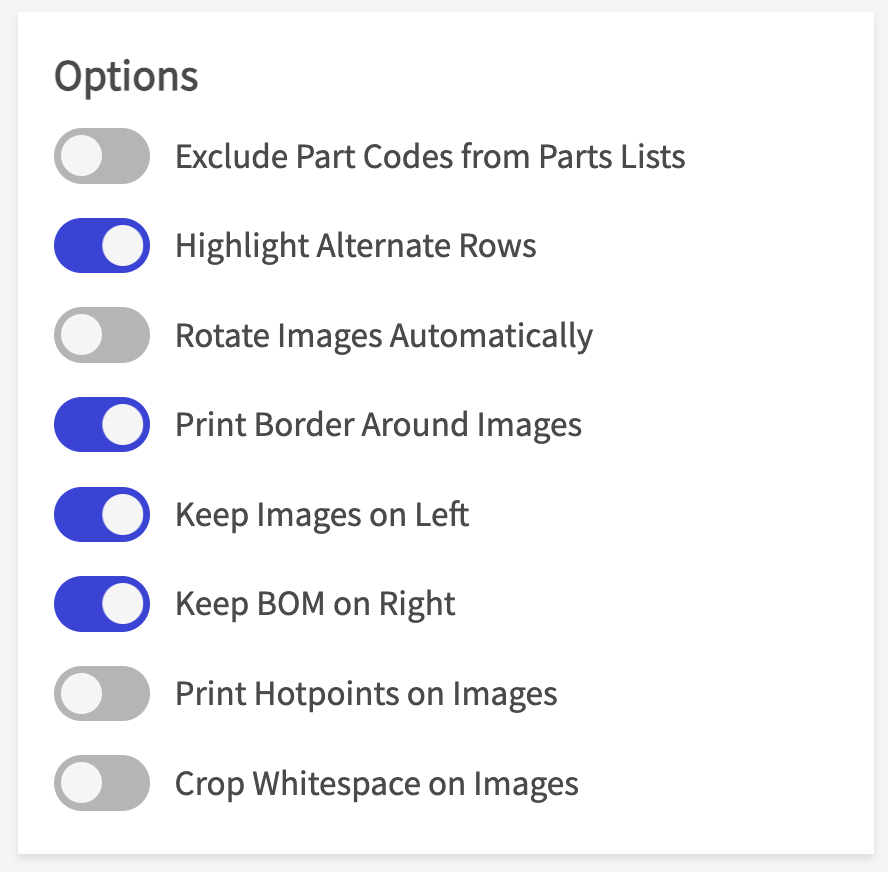Click the white knob on Keep BOM on Right

pos(124,604)
